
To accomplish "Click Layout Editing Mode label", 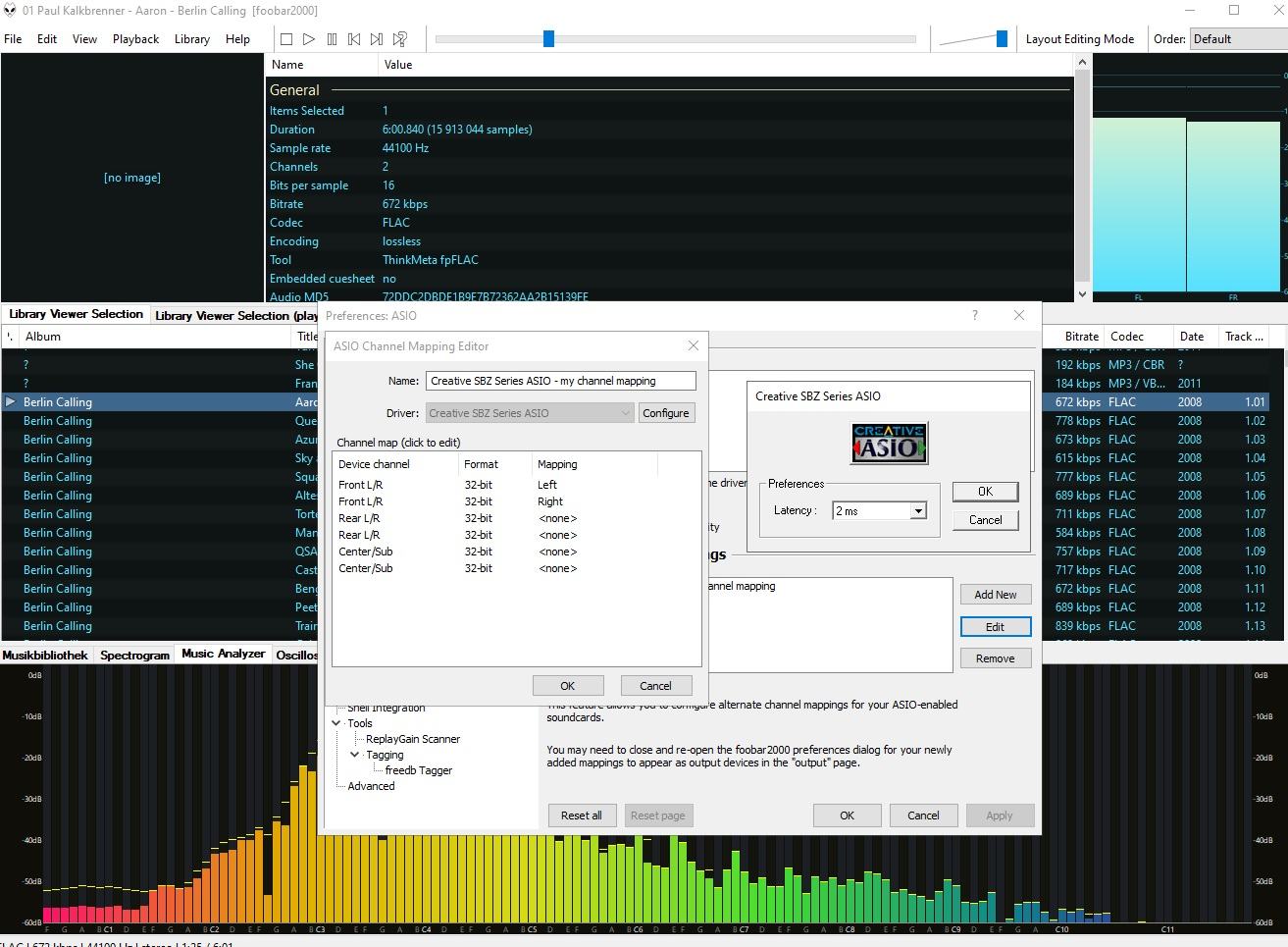I will click(x=1079, y=39).
